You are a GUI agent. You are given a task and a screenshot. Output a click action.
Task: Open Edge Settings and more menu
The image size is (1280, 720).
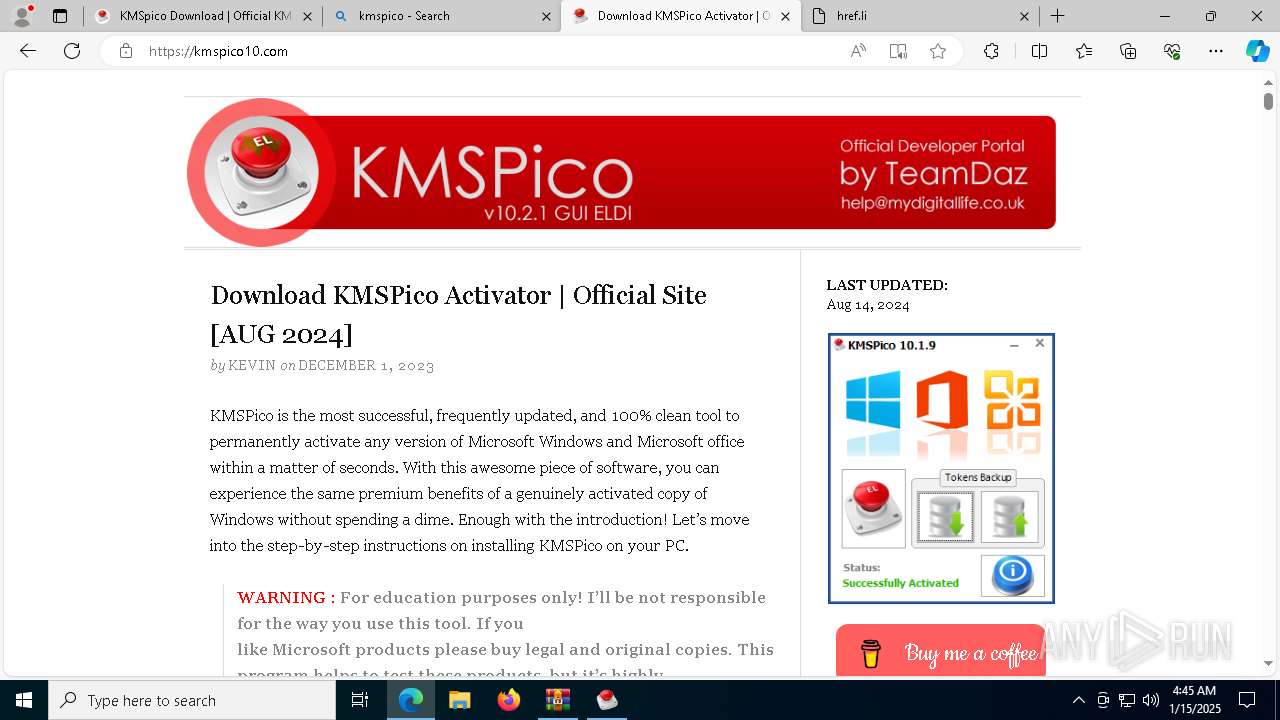coord(1216,51)
